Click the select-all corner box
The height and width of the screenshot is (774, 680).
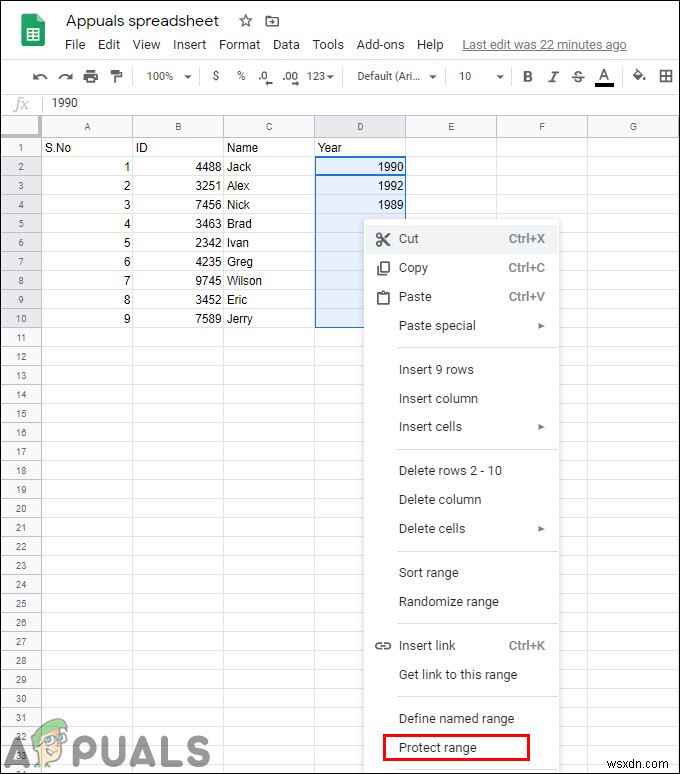click(x=20, y=126)
